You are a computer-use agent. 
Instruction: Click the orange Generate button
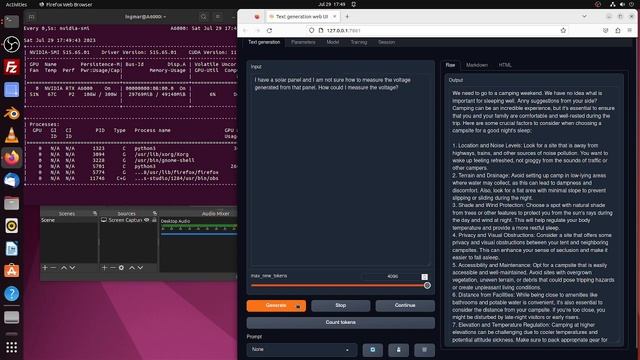(276, 306)
